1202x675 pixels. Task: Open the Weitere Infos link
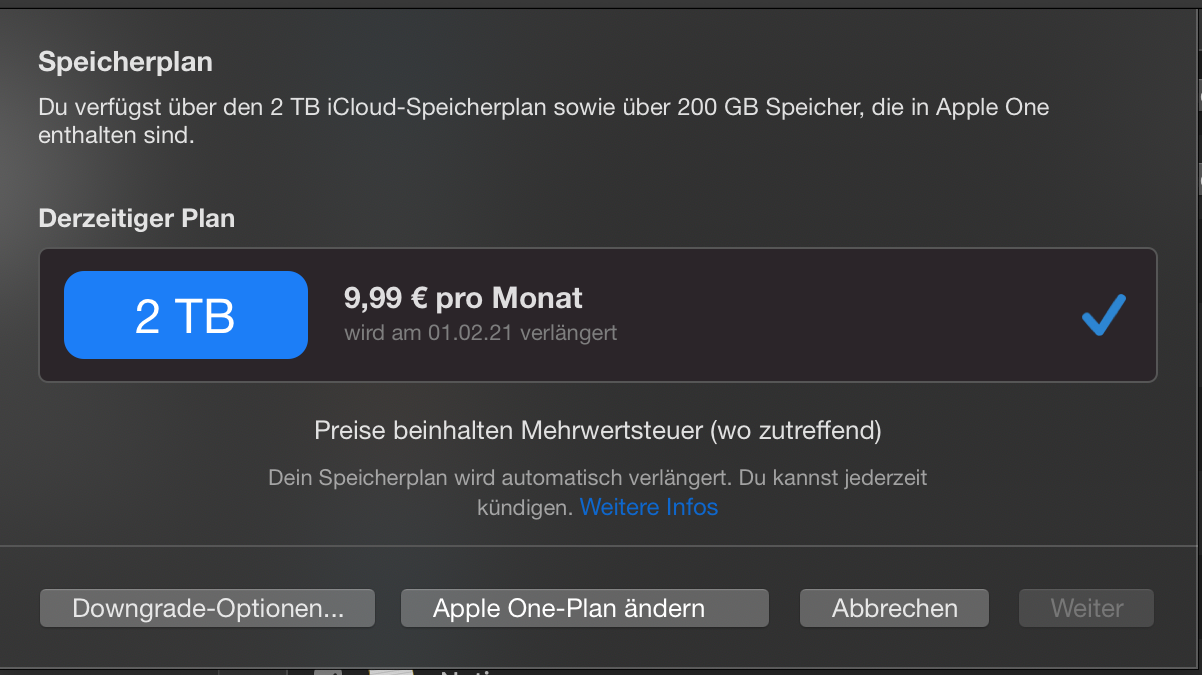(649, 507)
